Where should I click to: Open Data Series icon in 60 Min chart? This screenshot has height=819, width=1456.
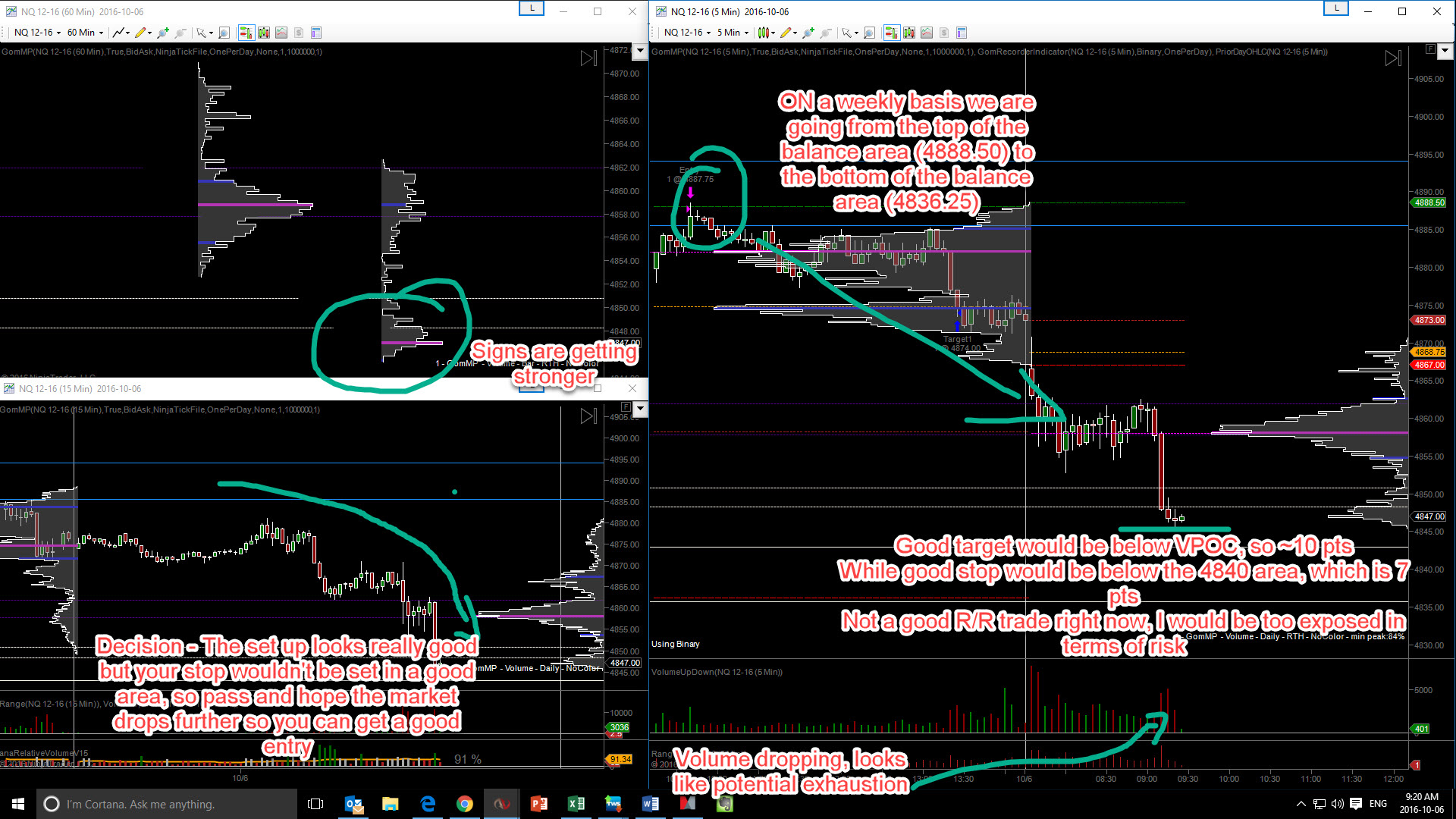(263, 33)
